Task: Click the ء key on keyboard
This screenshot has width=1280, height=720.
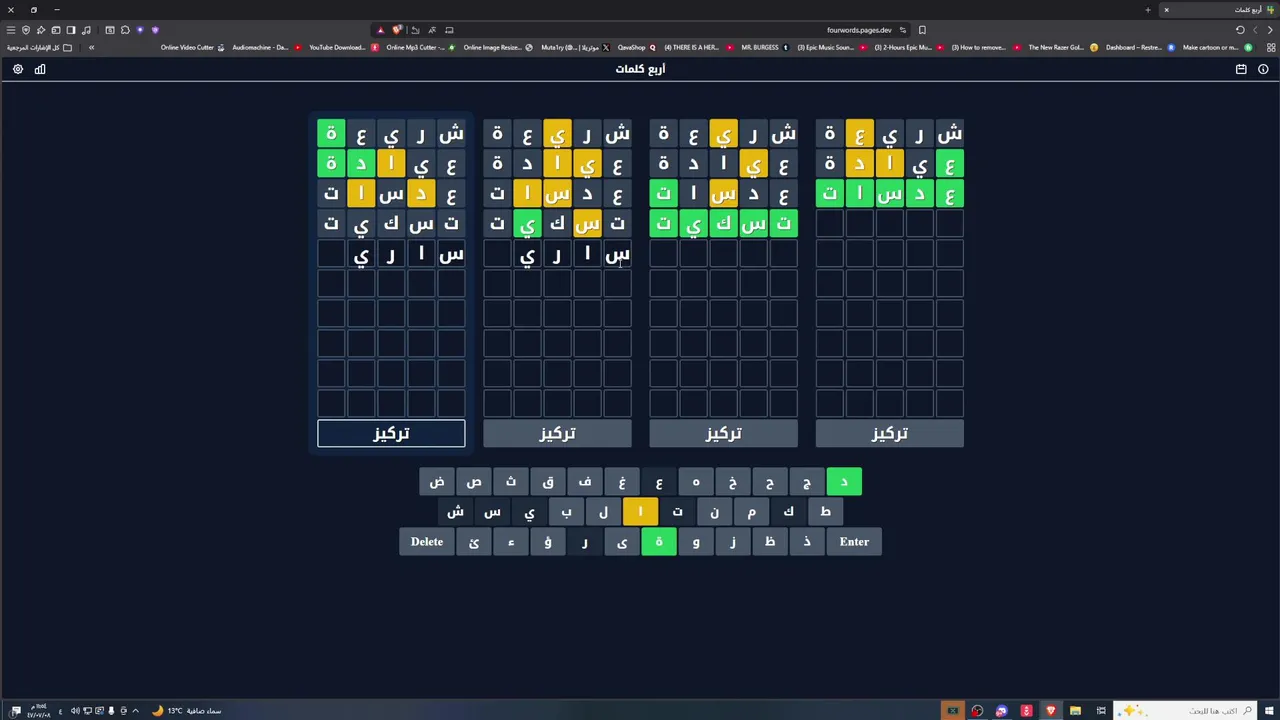Action: (x=511, y=542)
